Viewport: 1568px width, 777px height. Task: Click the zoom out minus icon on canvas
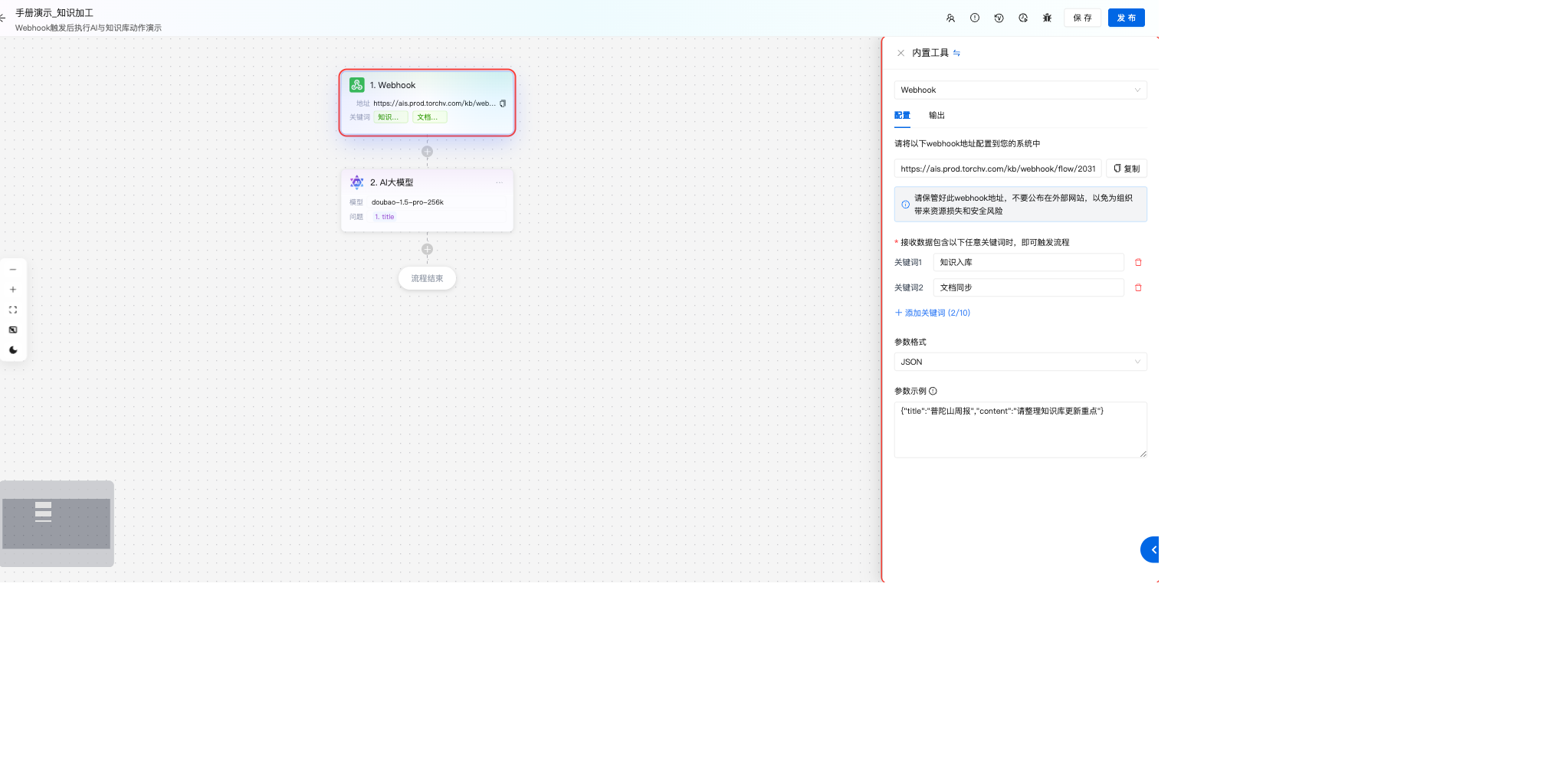click(x=13, y=270)
